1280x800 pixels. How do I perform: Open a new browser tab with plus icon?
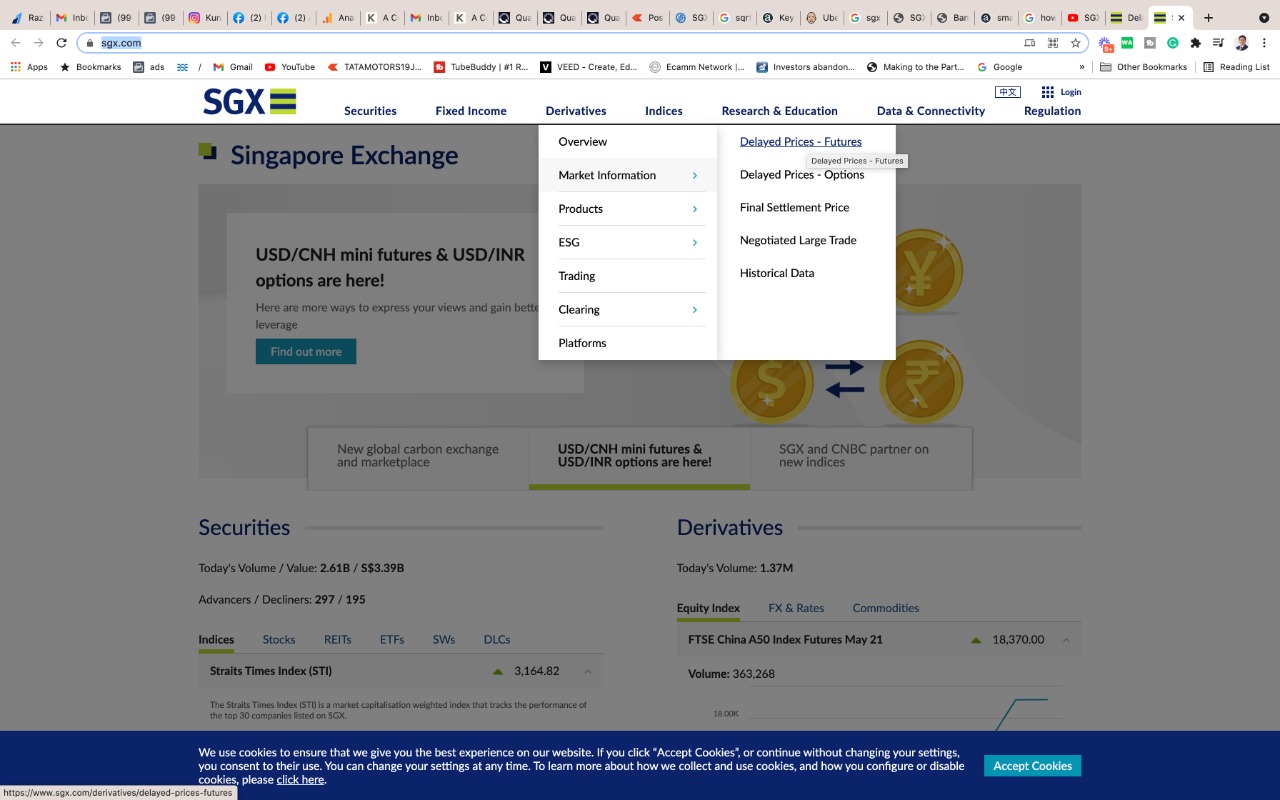point(1208,18)
